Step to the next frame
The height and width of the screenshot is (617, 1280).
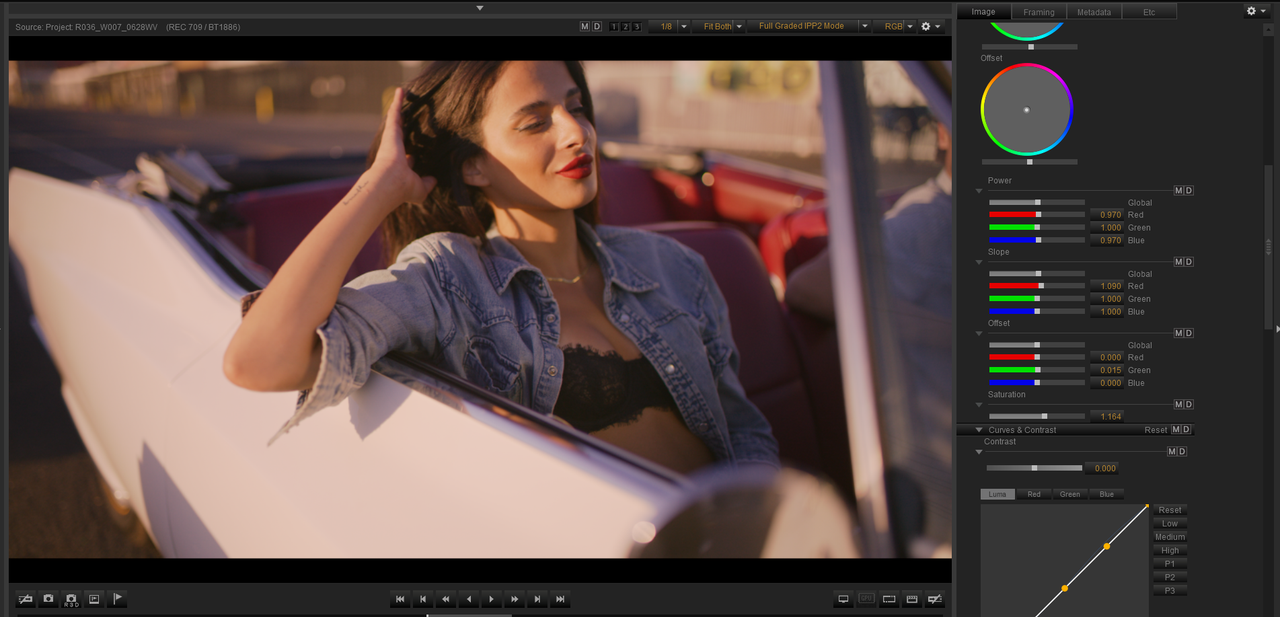tap(538, 599)
